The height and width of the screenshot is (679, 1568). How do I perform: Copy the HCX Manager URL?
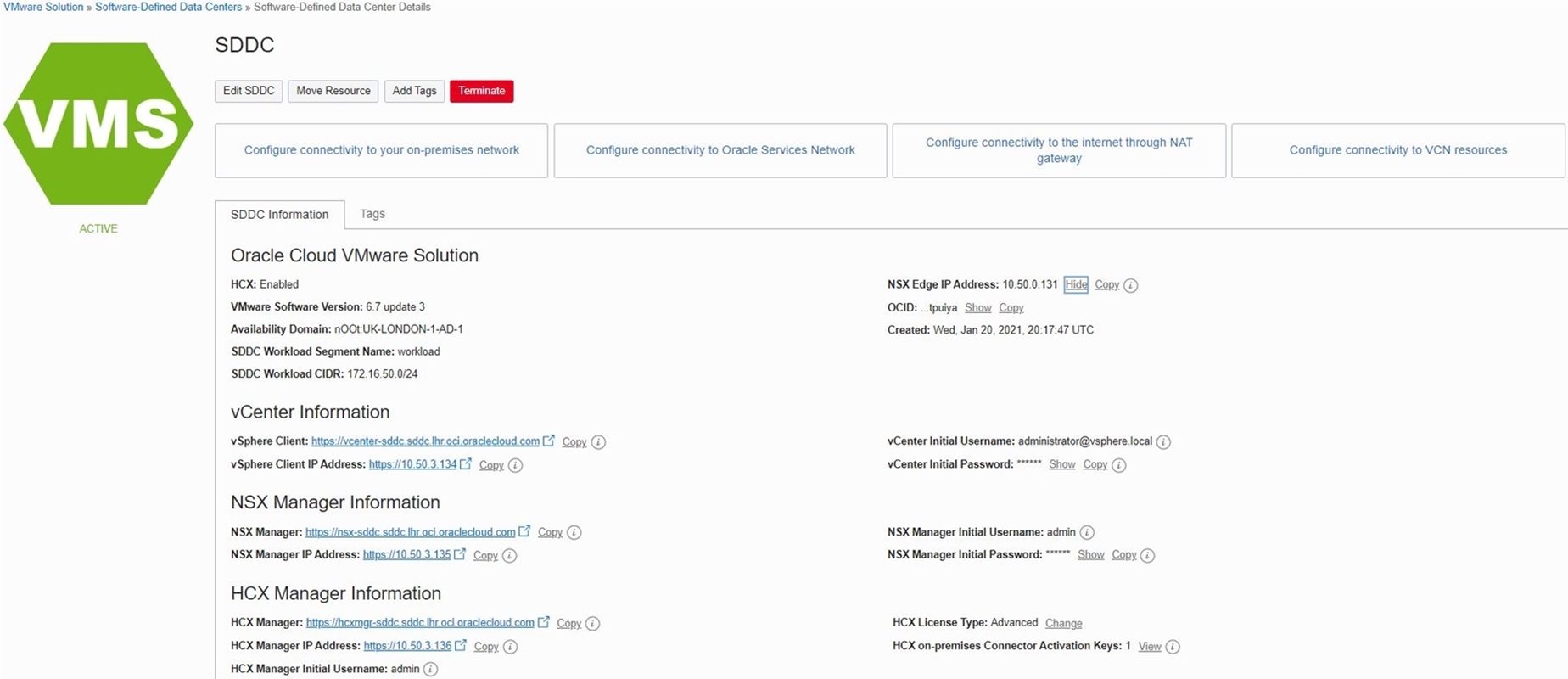coord(568,623)
